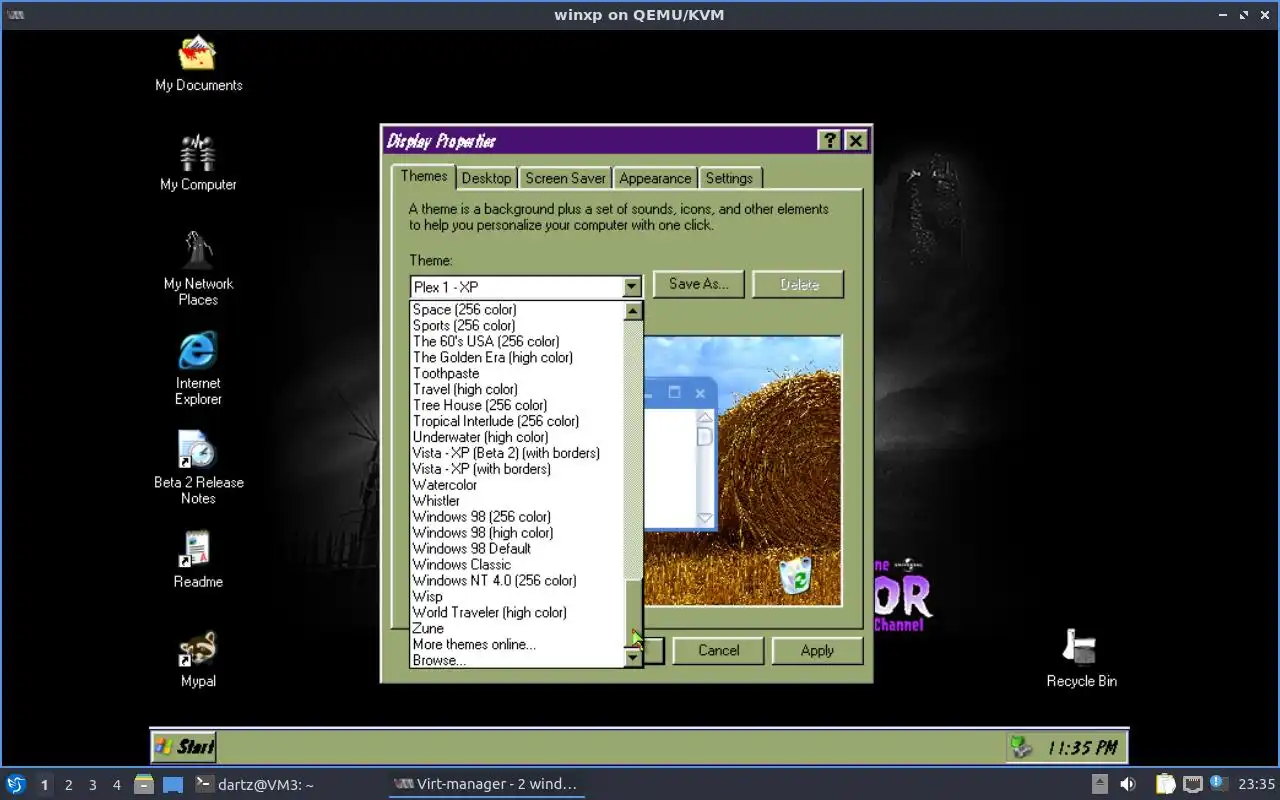
Task: Select World Traveler (high color) theme
Action: (517, 614)
